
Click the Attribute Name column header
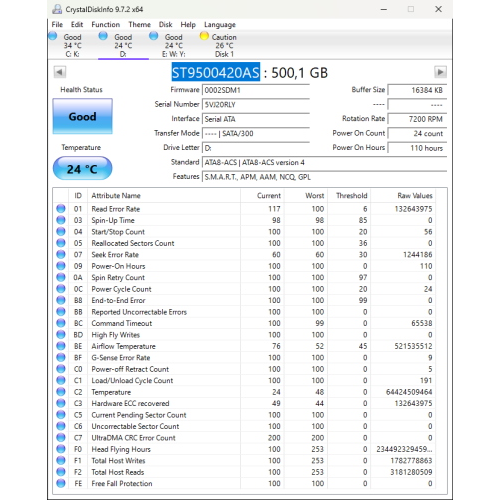pyautogui.click(x=164, y=196)
